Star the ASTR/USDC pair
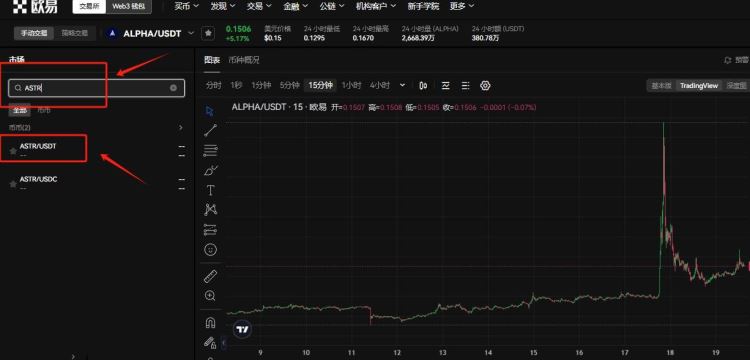Image resolution: width=750 pixels, height=360 pixels. (13, 184)
